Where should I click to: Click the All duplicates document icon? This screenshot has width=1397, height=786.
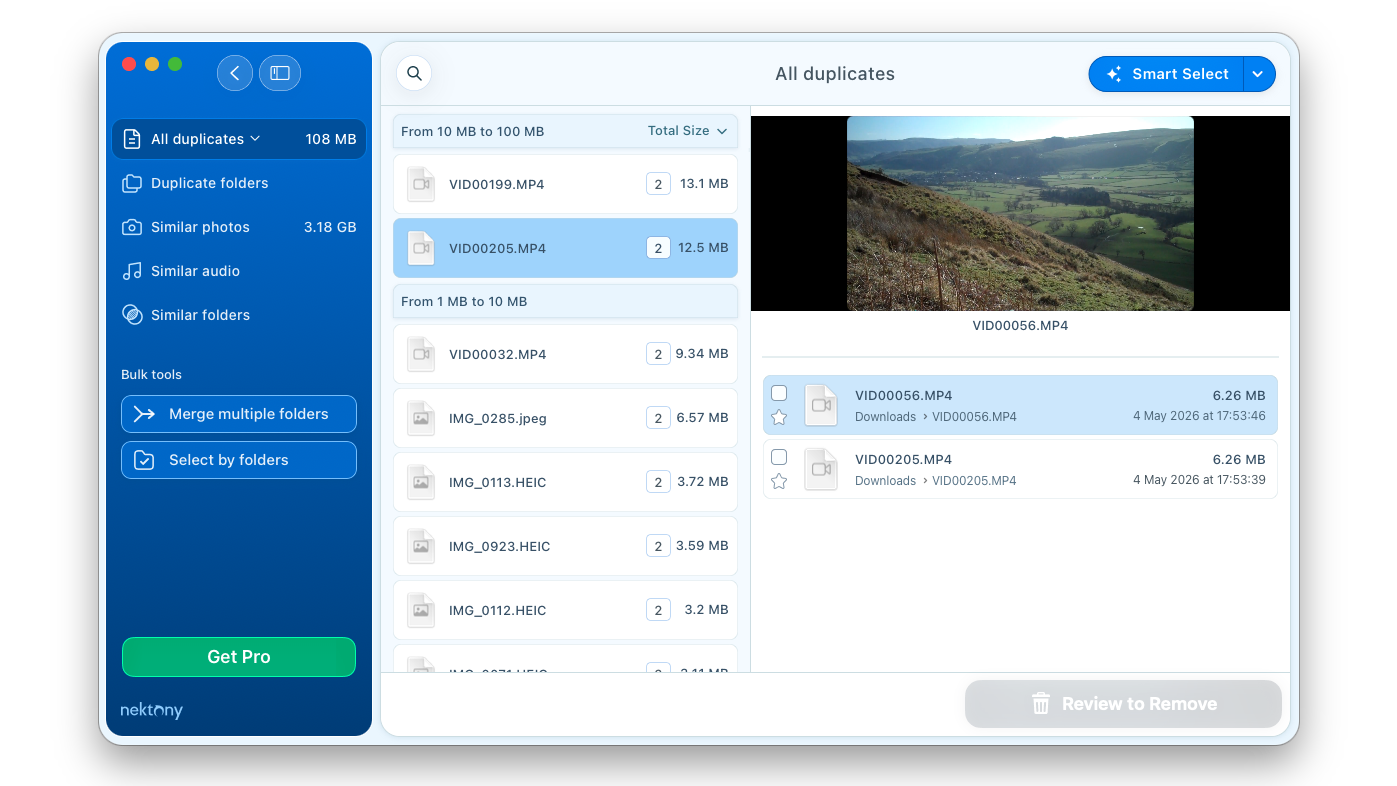coord(132,139)
